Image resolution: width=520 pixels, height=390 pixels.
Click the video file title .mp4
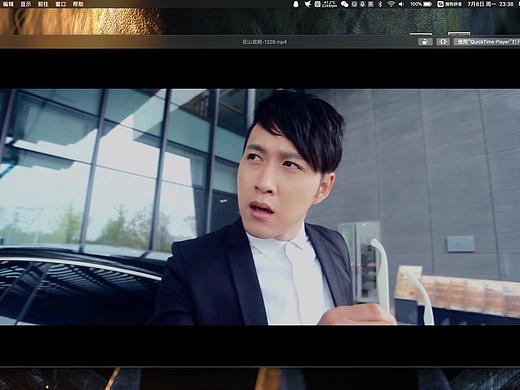(264, 42)
